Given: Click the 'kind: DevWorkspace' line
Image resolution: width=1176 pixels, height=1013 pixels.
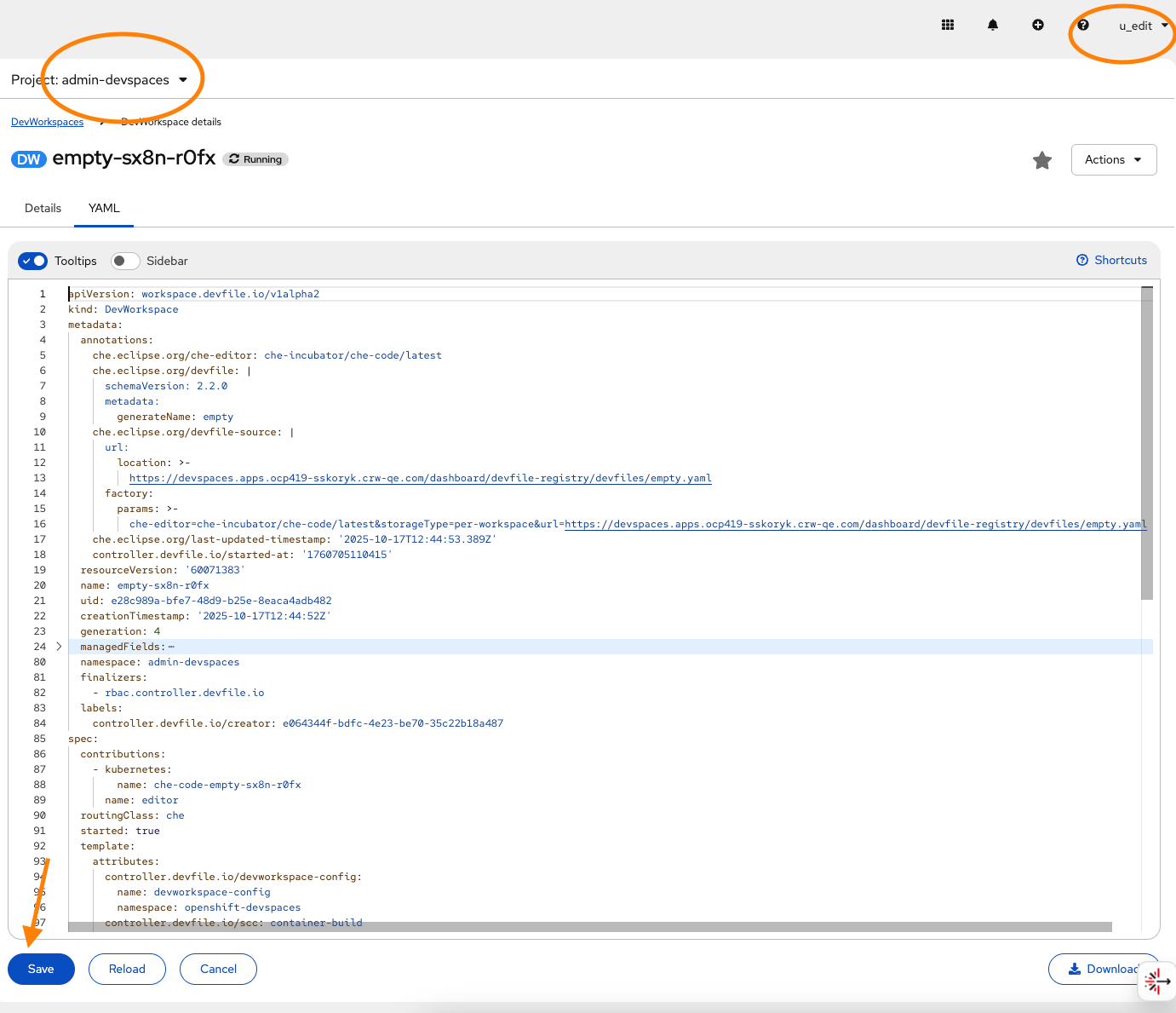Looking at the screenshot, I should point(123,309).
